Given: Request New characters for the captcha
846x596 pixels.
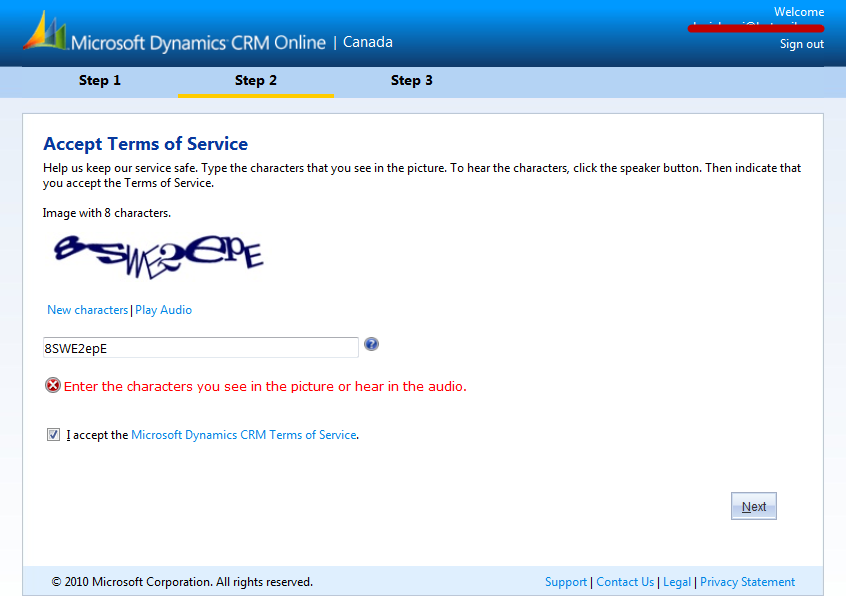Looking at the screenshot, I should click(x=87, y=310).
